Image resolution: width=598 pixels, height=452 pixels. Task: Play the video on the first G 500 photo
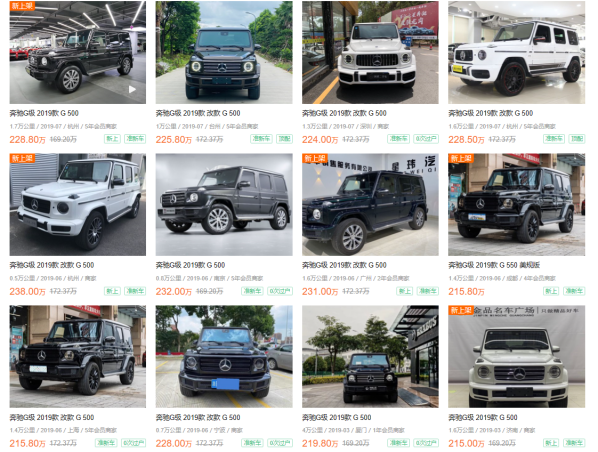point(132,89)
